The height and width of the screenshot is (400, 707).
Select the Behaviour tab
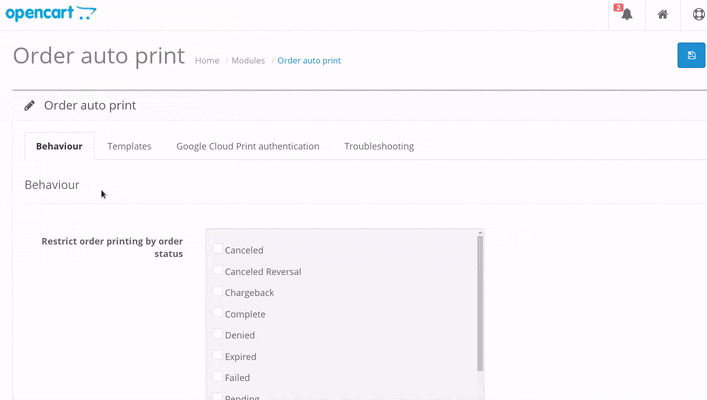(59, 146)
